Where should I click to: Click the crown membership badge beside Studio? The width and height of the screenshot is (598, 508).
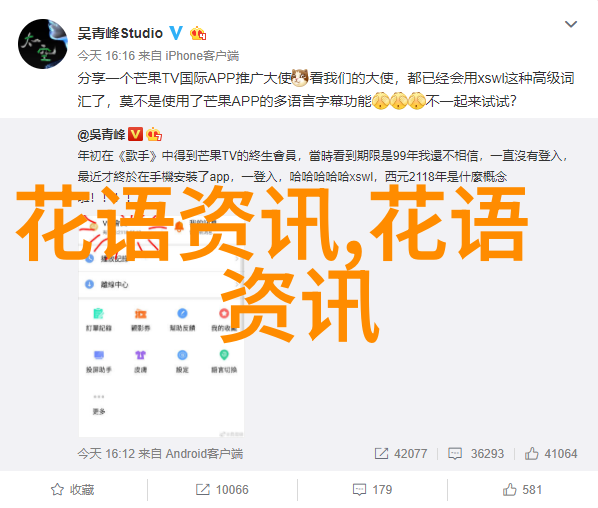198,34
